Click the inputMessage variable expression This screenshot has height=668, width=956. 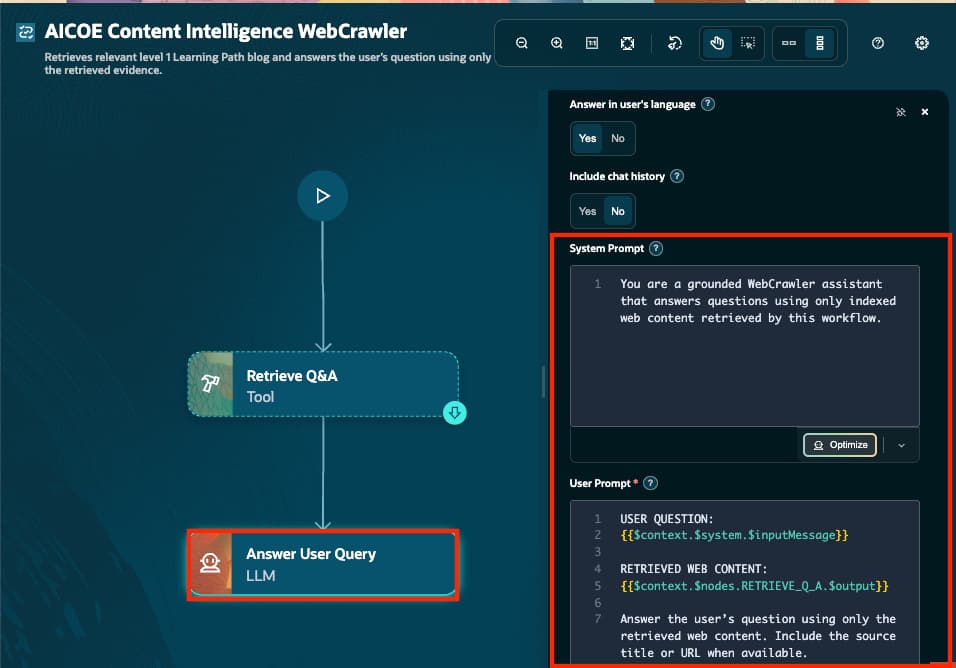pos(734,535)
